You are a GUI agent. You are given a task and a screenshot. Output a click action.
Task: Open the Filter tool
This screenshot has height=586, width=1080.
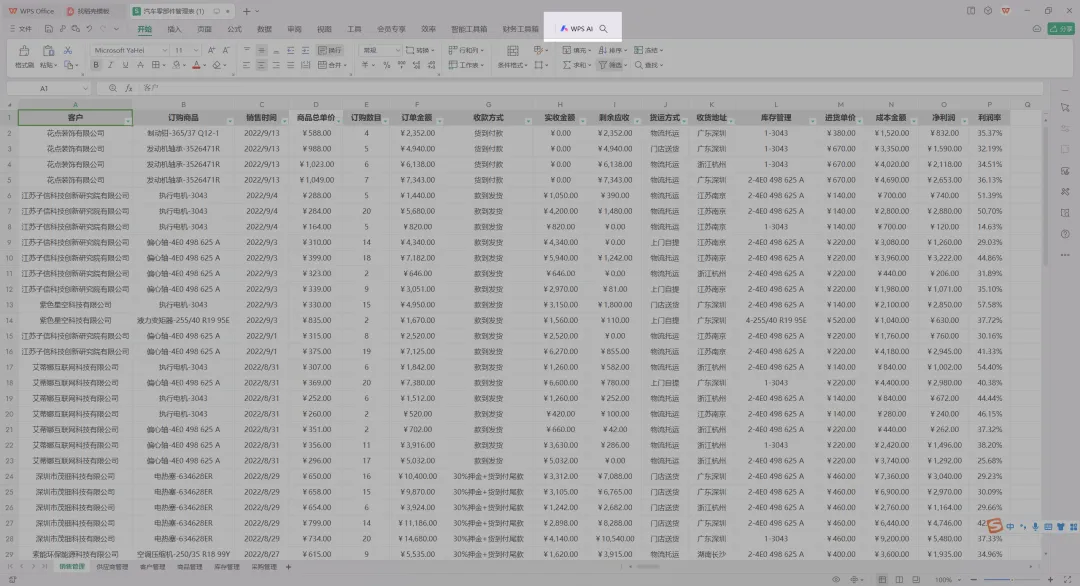tap(609, 64)
